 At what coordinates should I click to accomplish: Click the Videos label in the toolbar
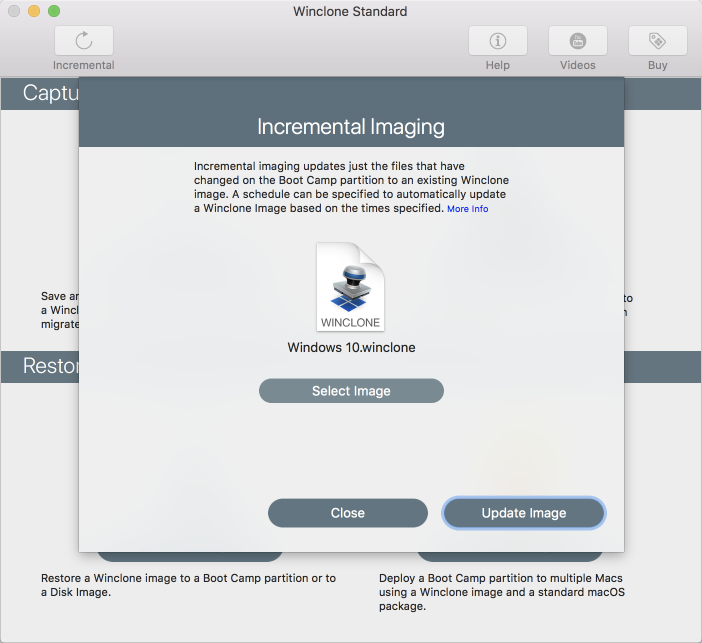click(578, 65)
